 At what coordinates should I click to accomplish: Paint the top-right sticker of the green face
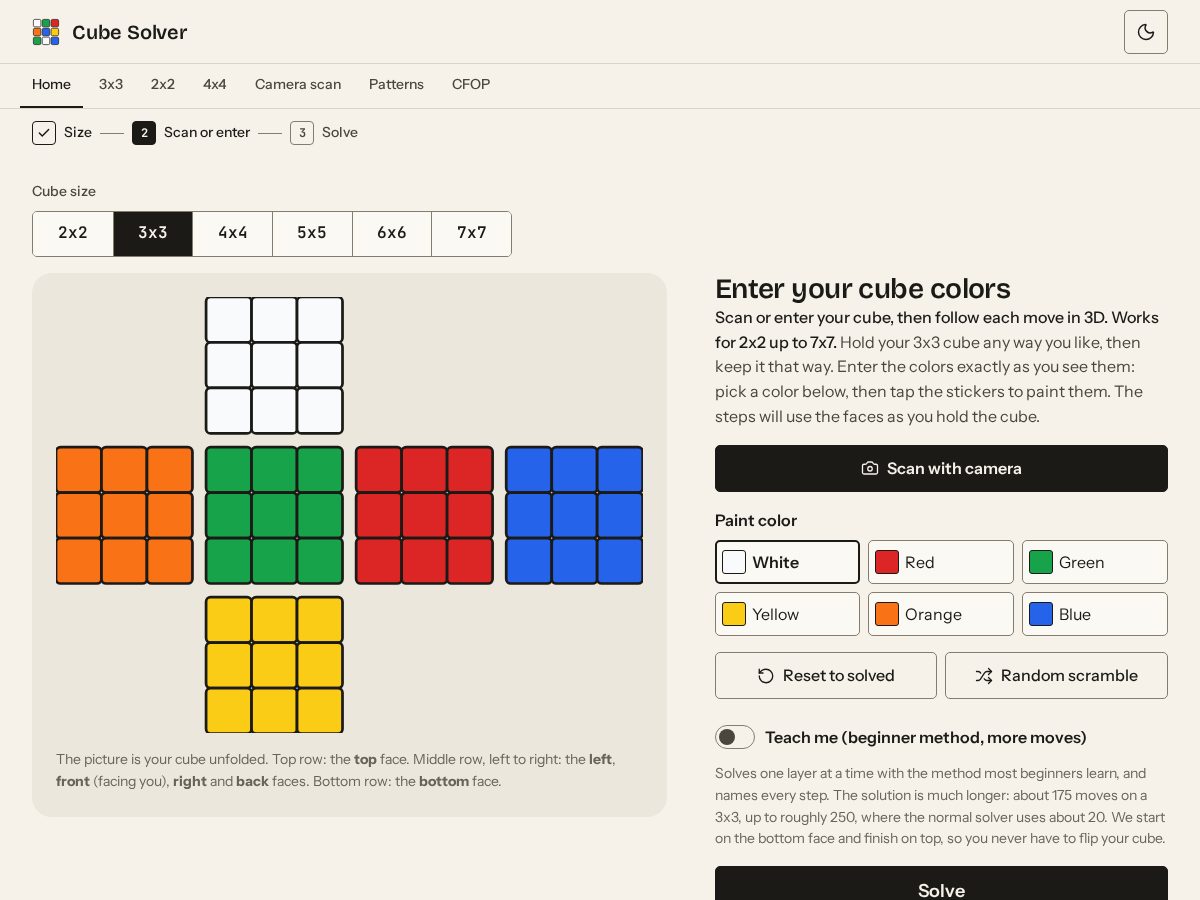pos(320,469)
